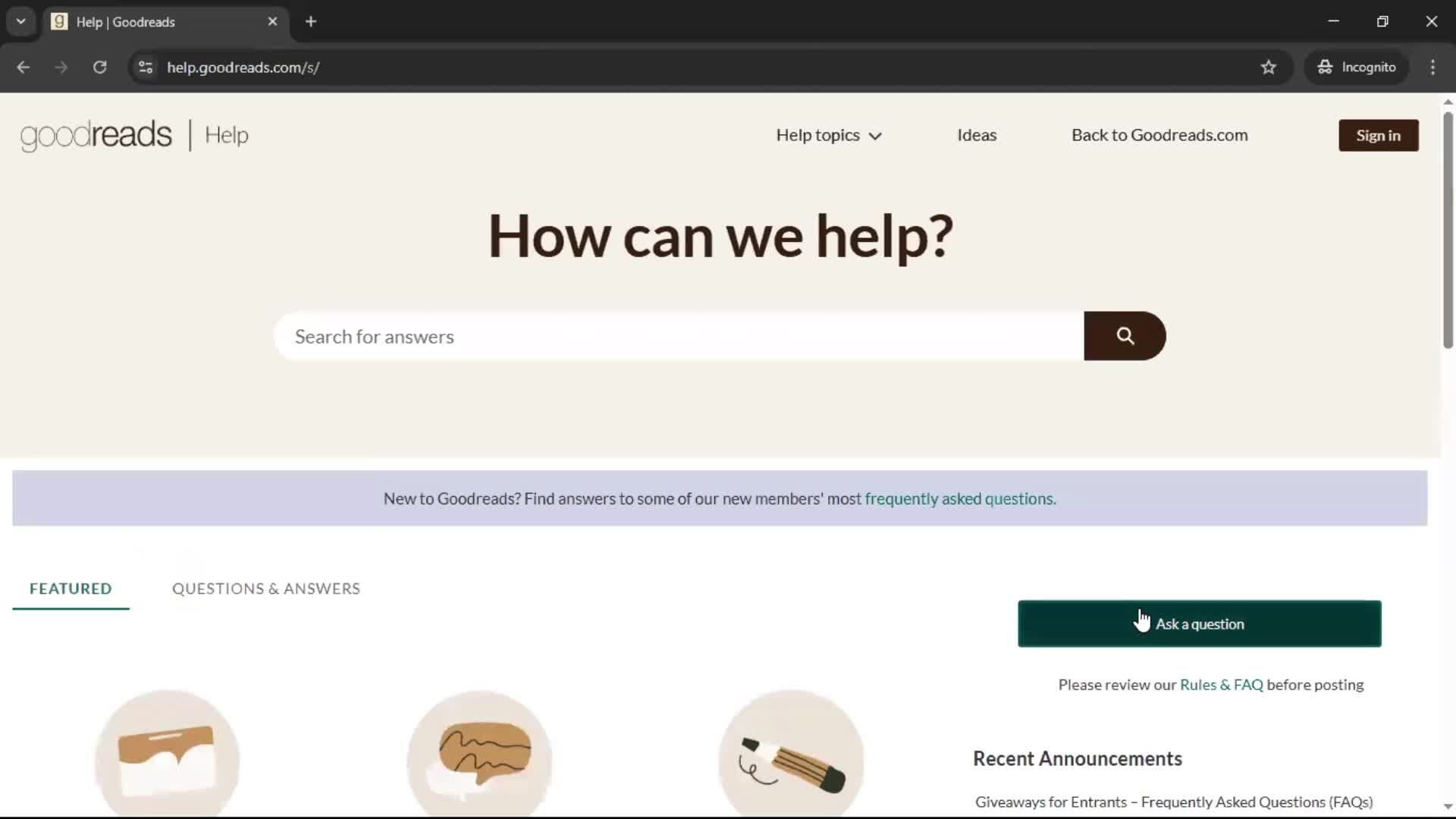Open the speech bubble featured topic
This screenshot has height=819, width=1456.
coord(479,754)
